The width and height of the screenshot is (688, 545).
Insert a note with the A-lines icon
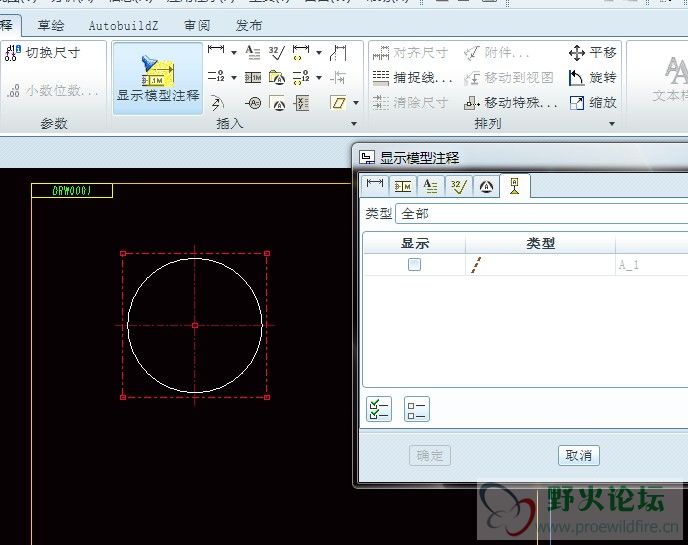pos(253,53)
